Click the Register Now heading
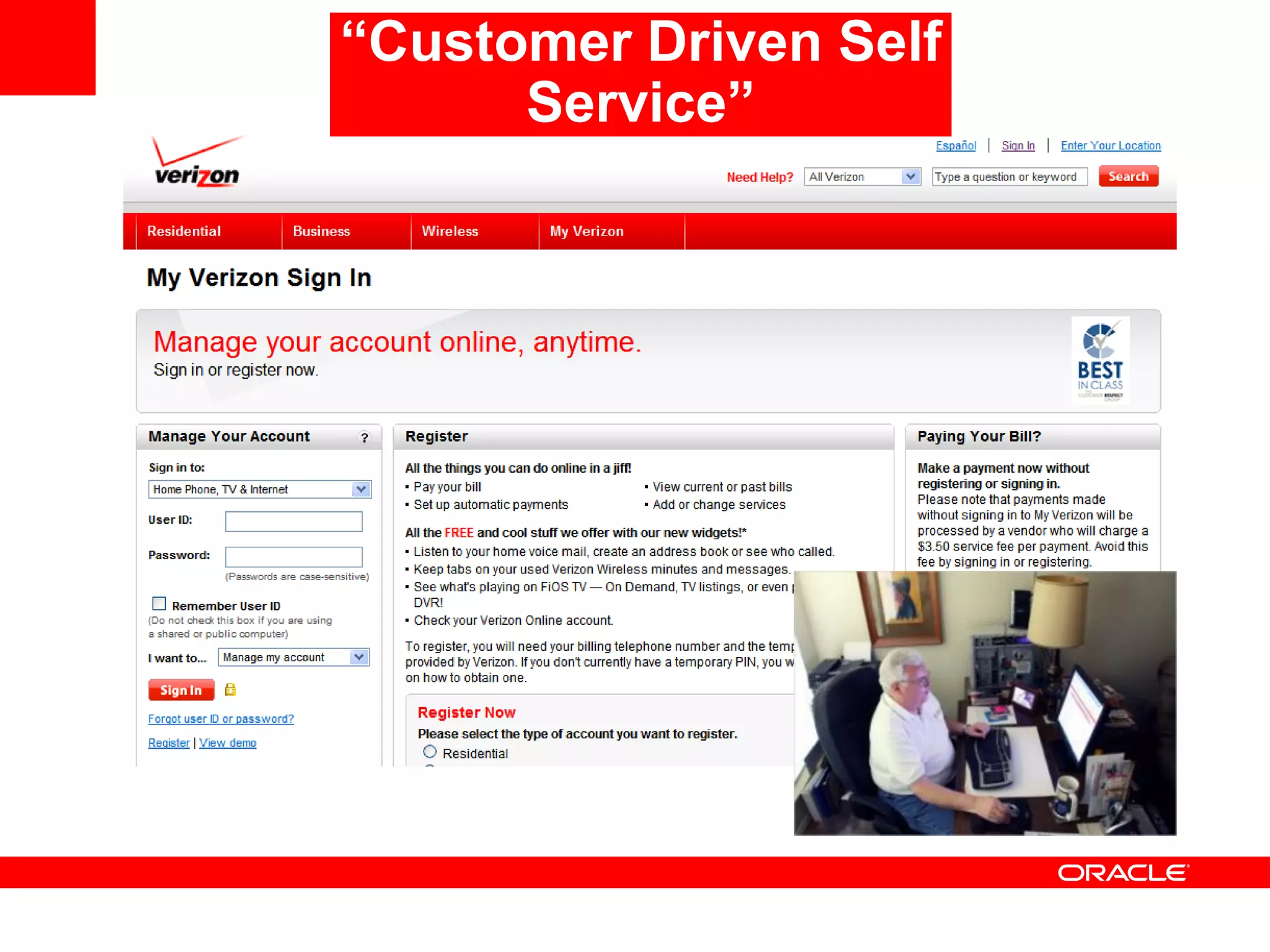Screen dimensions: 1270x952 click(x=466, y=712)
